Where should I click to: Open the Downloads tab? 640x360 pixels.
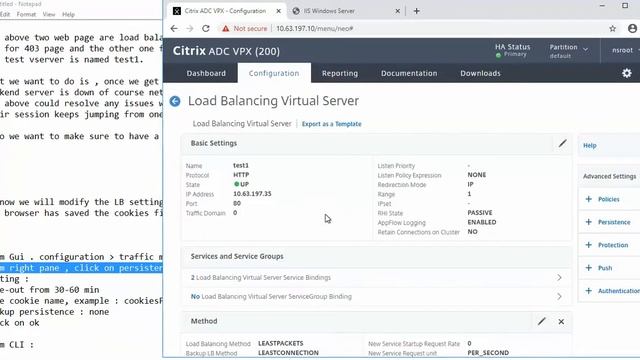(480, 73)
